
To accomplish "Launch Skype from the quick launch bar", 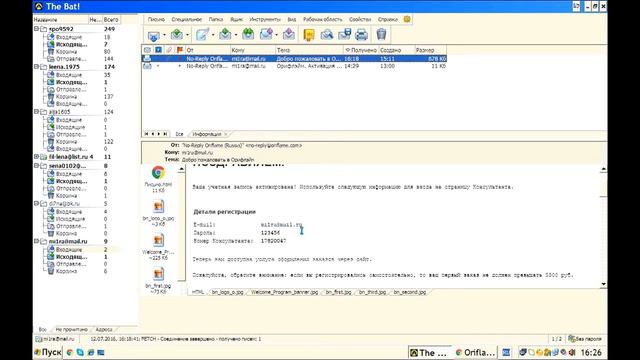I will (80, 352).
